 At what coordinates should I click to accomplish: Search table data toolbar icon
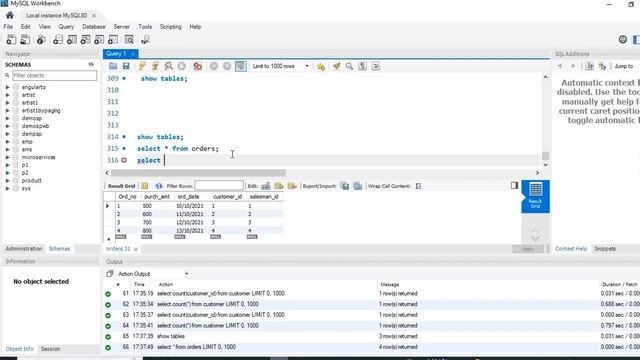[x=129, y=40]
